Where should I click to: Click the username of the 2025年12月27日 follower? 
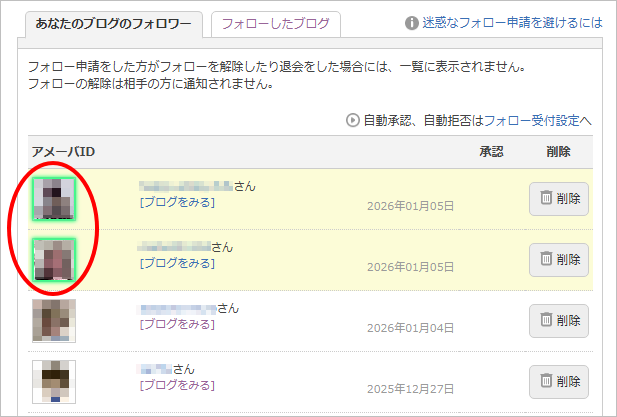[x=156, y=369]
